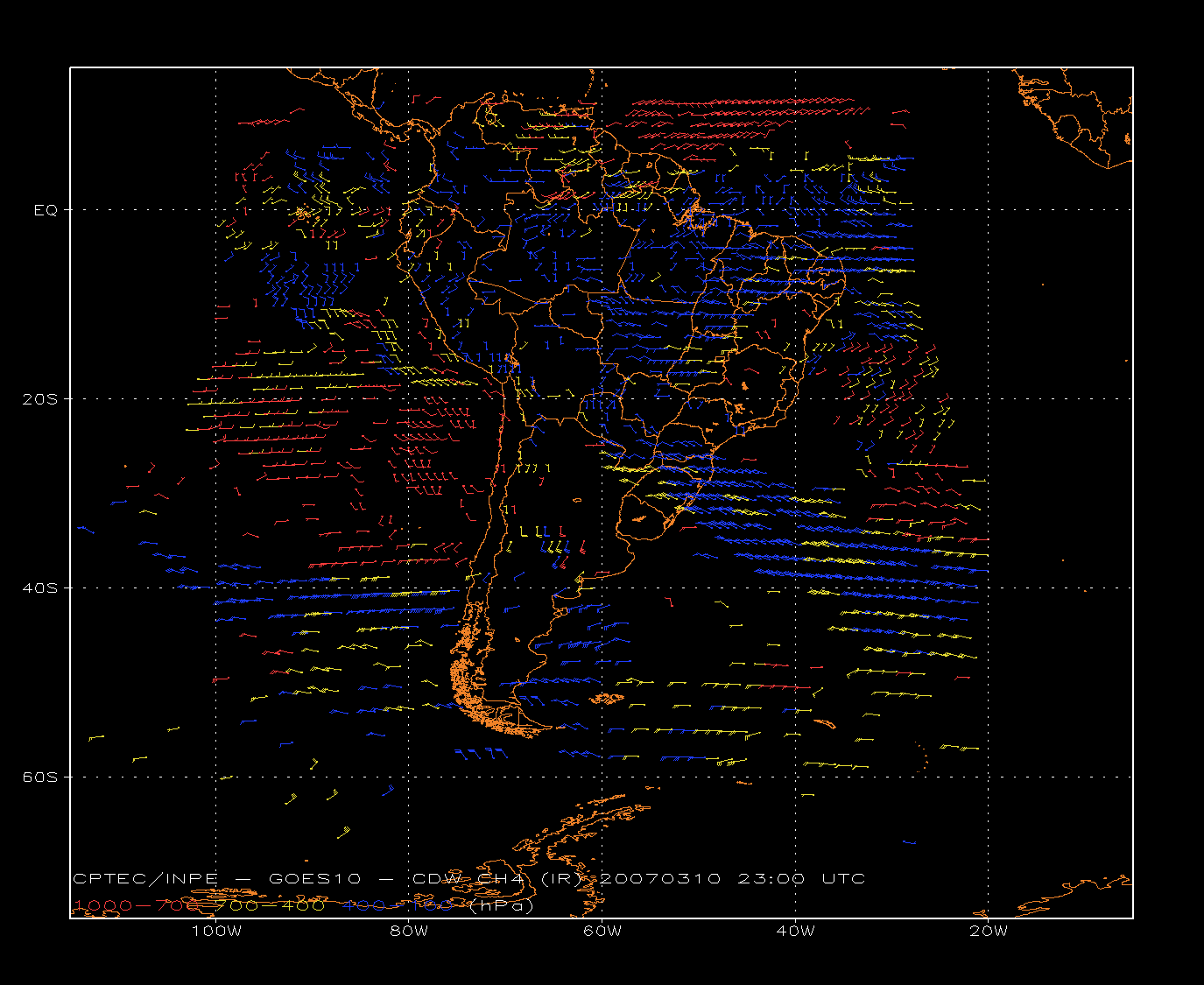
Task: Click the UTC text in caption
Action: click(843, 879)
